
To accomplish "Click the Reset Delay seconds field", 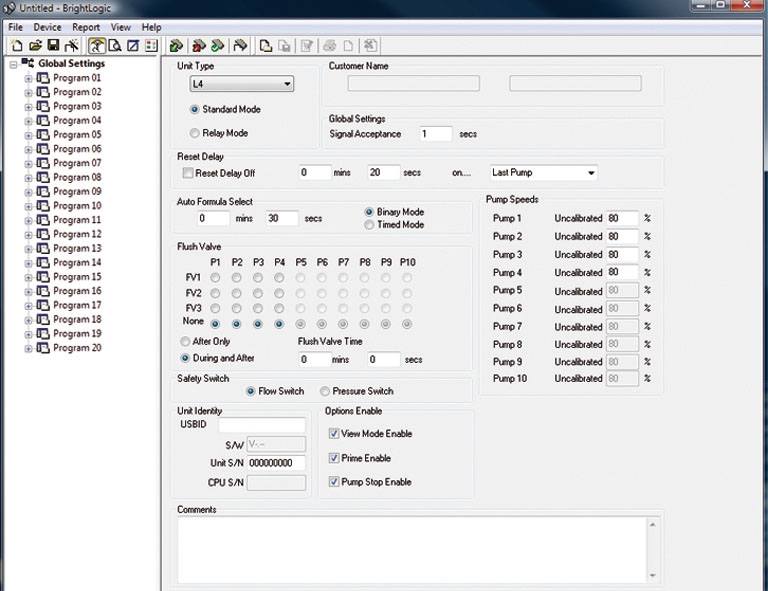I will point(384,172).
